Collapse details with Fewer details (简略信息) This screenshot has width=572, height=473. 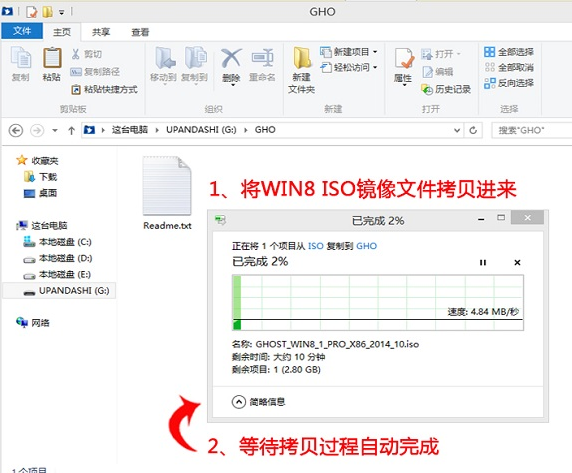tap(259, 402)
